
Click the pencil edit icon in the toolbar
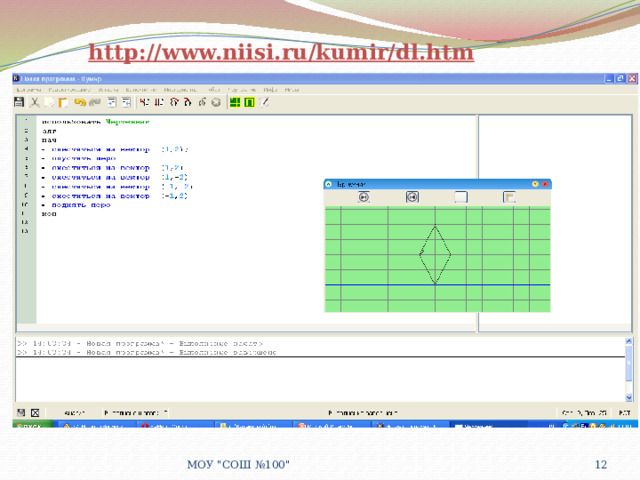point(264,102)
